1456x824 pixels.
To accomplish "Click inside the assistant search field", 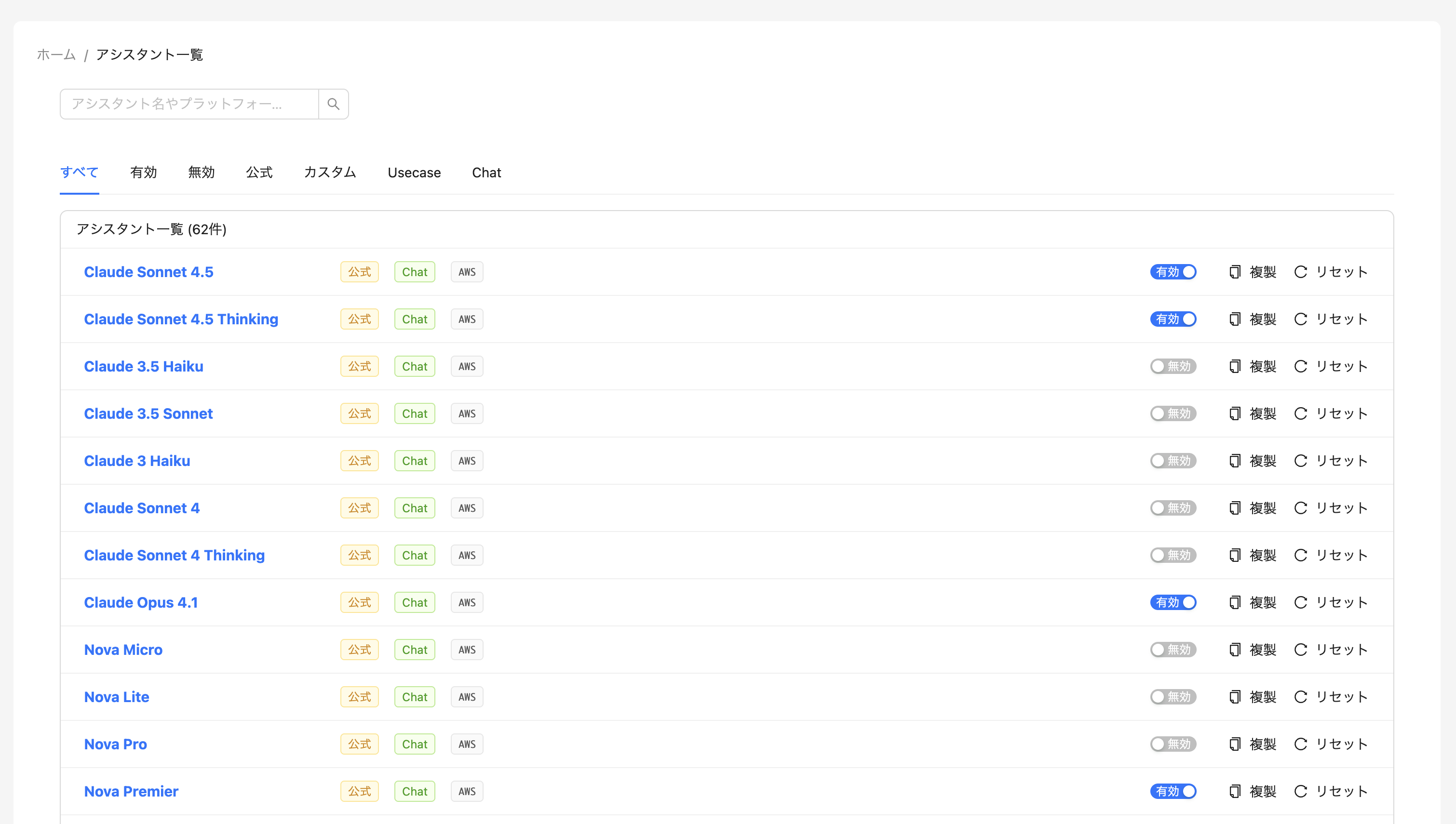I will tap(189, 104).
